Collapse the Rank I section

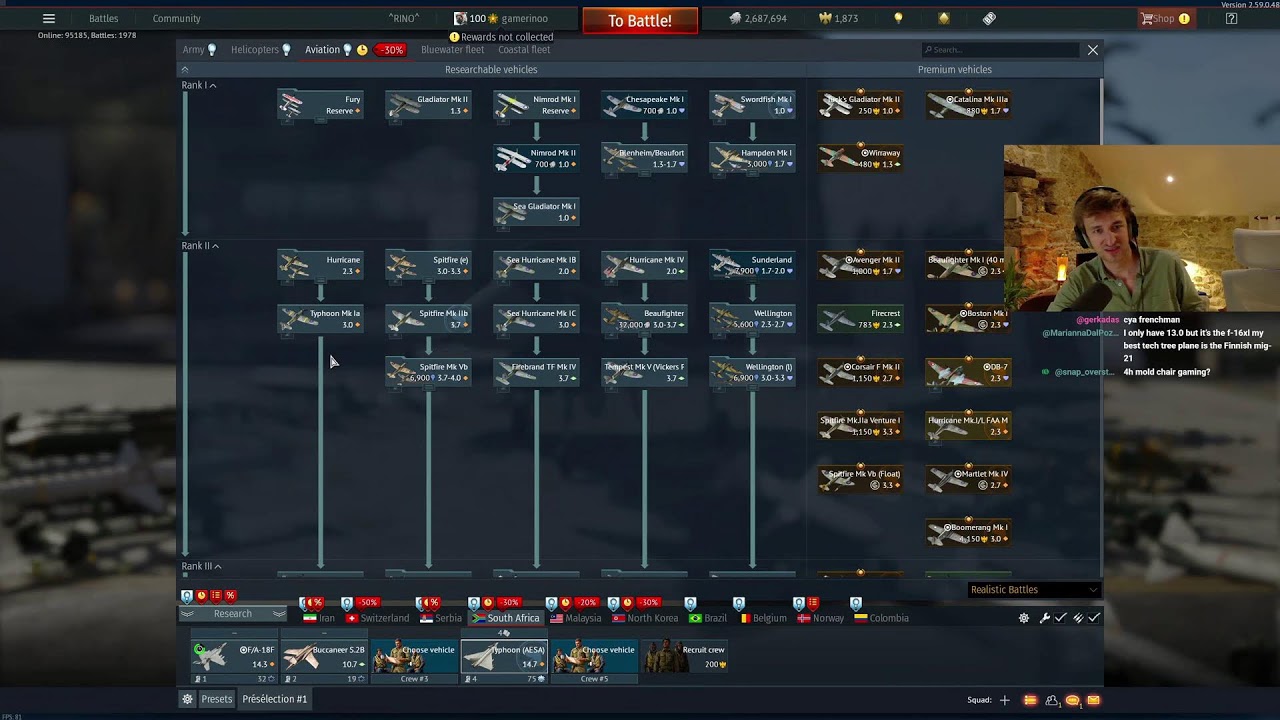point(199,85)
